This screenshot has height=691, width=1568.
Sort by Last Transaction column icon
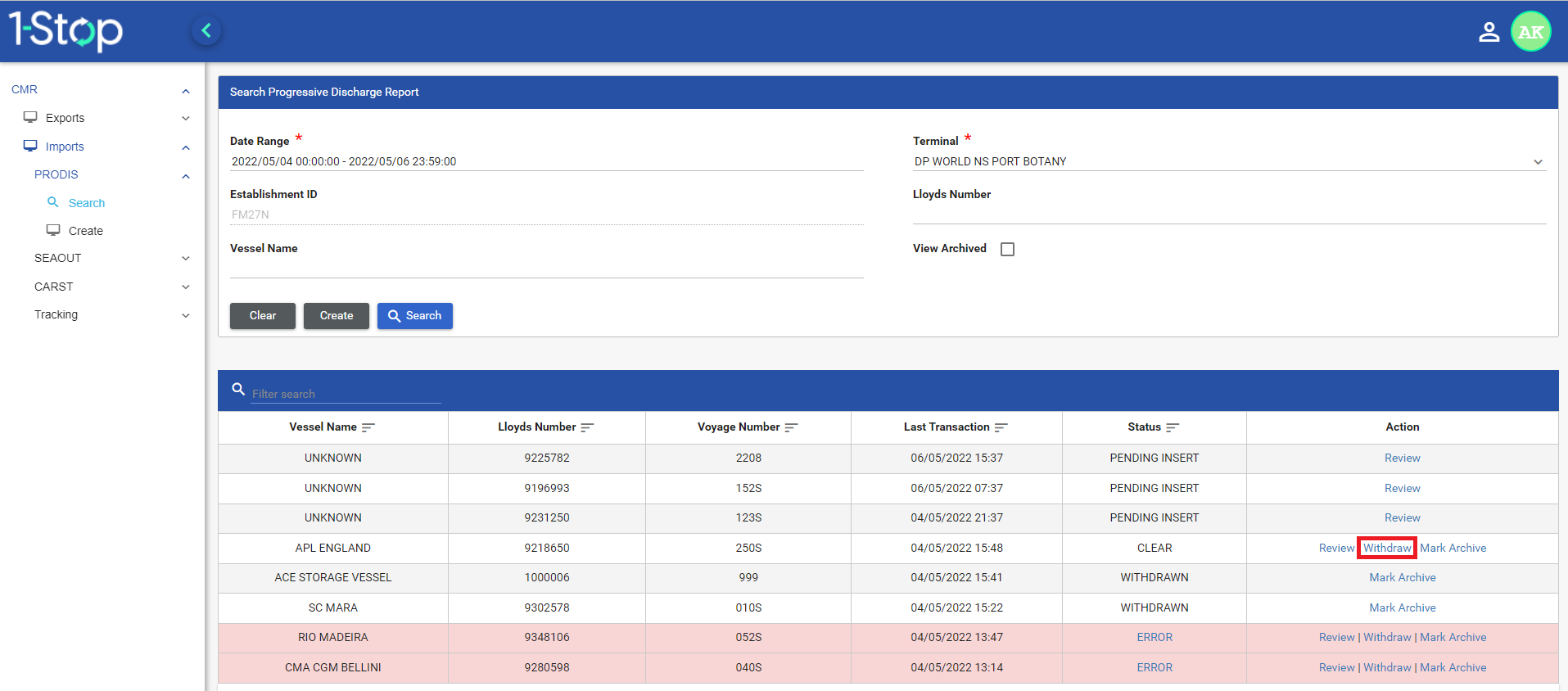[x=1001, y=427]
